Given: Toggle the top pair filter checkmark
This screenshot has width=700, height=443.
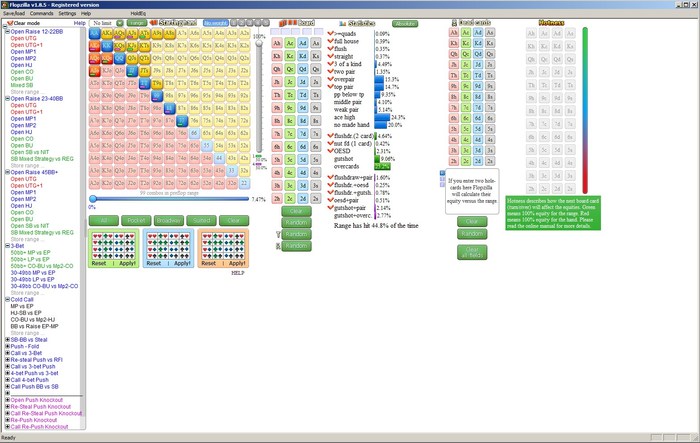Looking at the screenshot, I should [331, 87].
